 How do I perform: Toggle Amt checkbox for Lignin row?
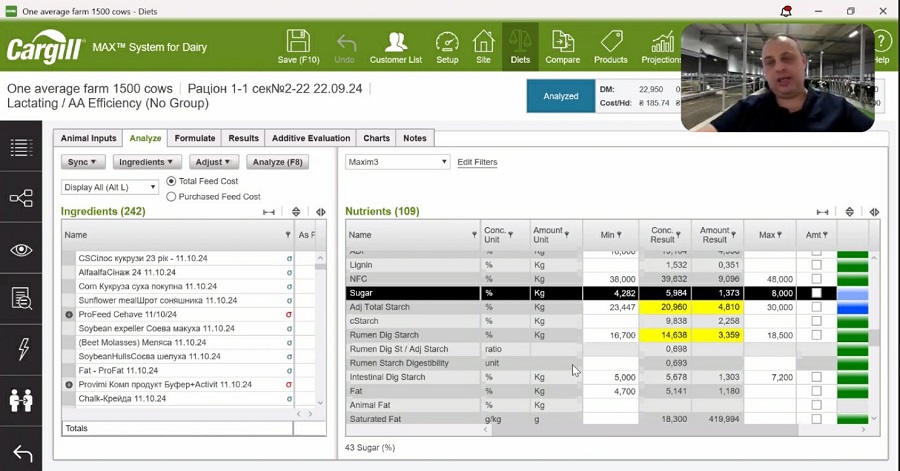click(x=816, y=265)
